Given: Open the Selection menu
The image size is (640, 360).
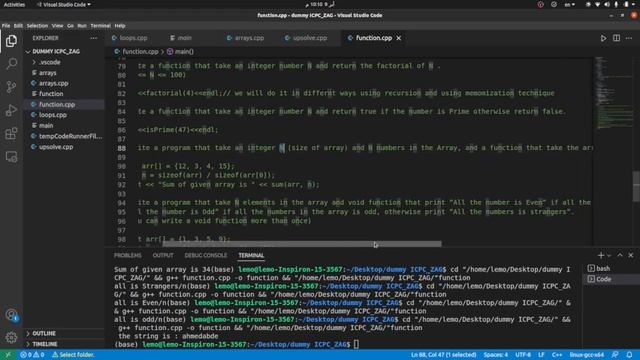Looking at the screenshot, I should pos(37,25).
